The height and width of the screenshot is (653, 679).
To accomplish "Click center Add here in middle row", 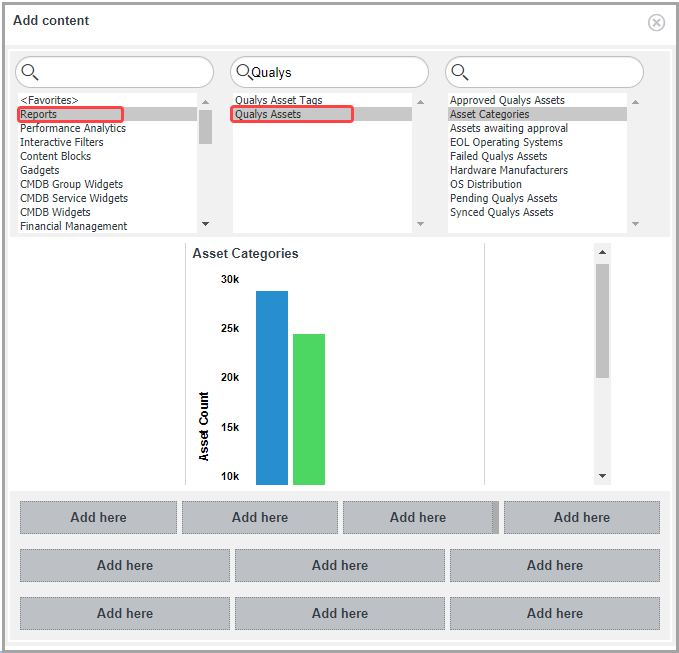I will point(340,566).
